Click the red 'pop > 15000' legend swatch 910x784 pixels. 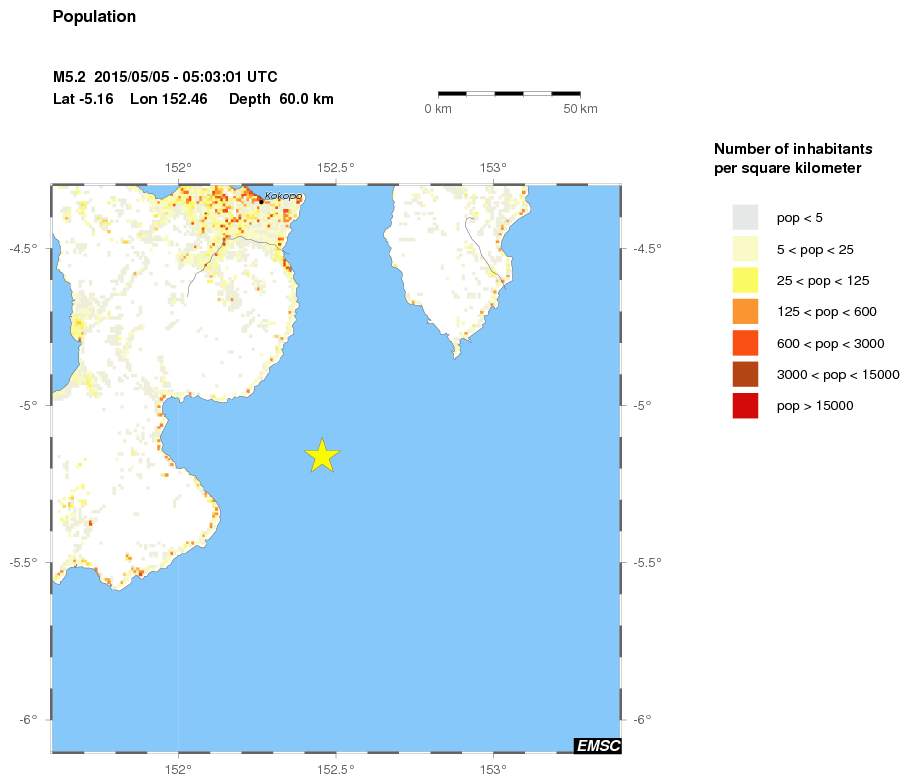[x=745, y=406]
